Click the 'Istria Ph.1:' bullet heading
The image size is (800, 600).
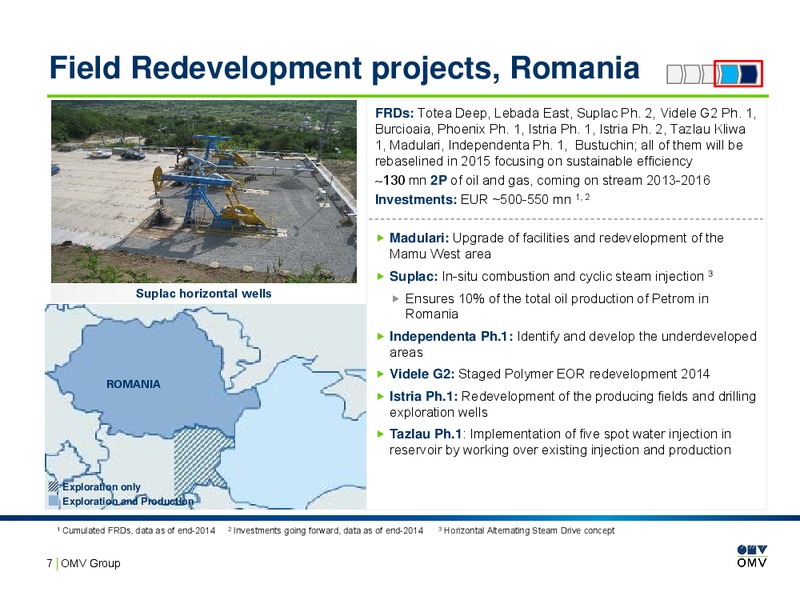click(423, 396)
